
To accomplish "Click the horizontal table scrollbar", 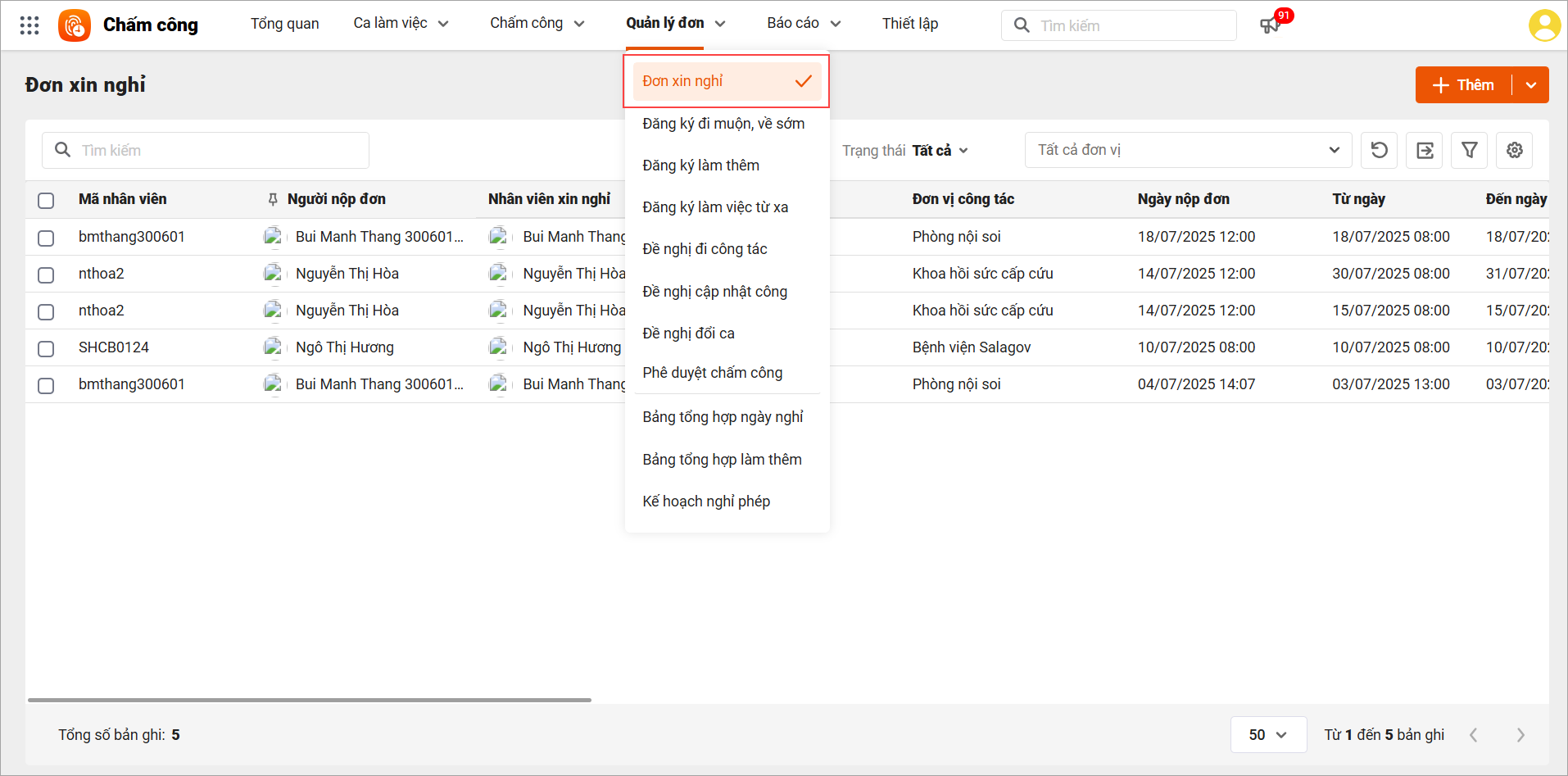I will click(x=309, y=700).
